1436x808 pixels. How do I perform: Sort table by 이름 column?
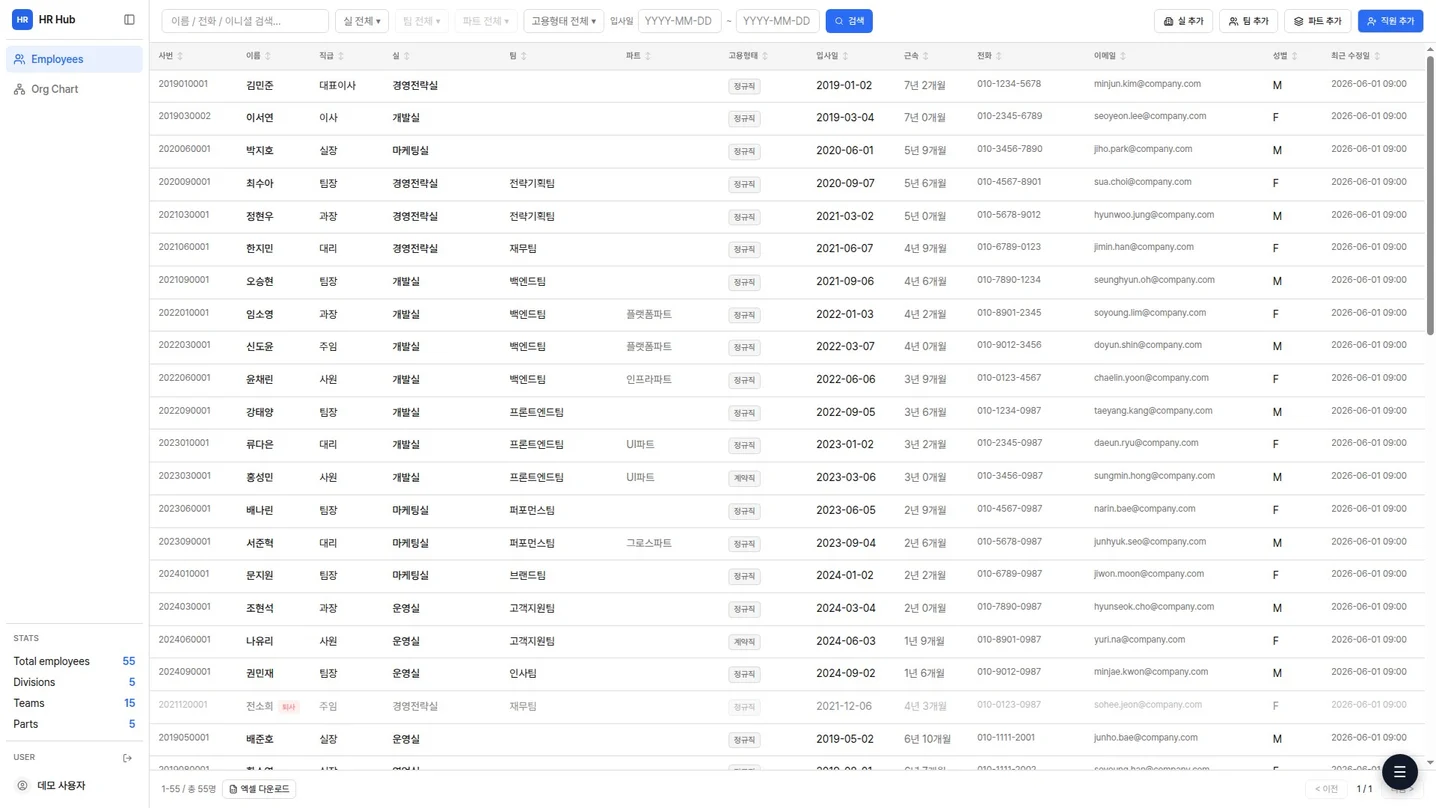pyautogui.click(x=258, y=56)
